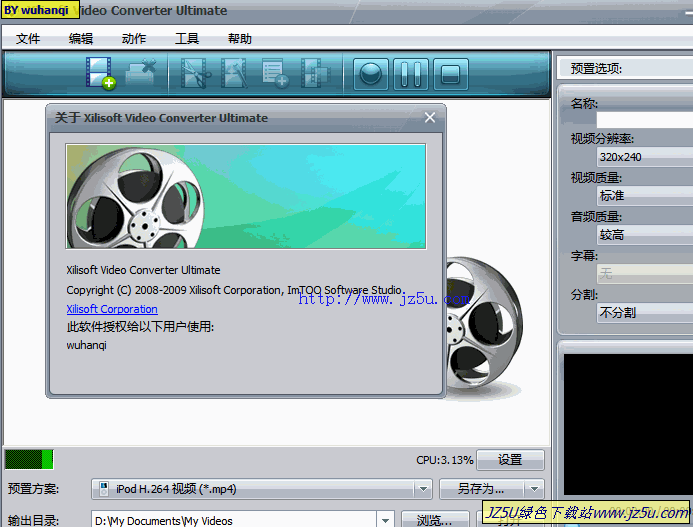Open the 音频质量 较高 dropdown

tap(645, 234)
